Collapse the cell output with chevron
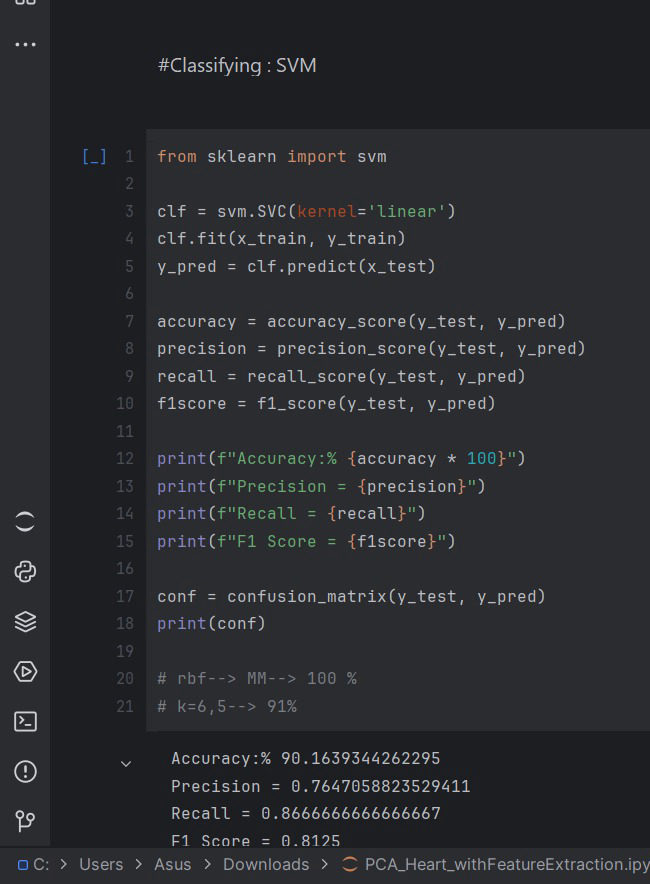 (x=126, y=764)
